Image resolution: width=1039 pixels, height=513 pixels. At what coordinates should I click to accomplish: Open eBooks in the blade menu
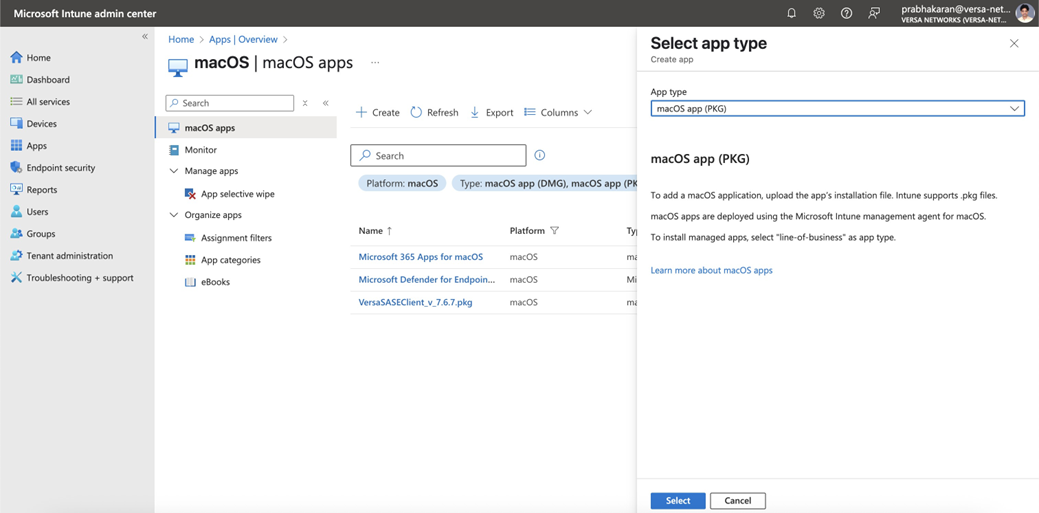(215, 282)
